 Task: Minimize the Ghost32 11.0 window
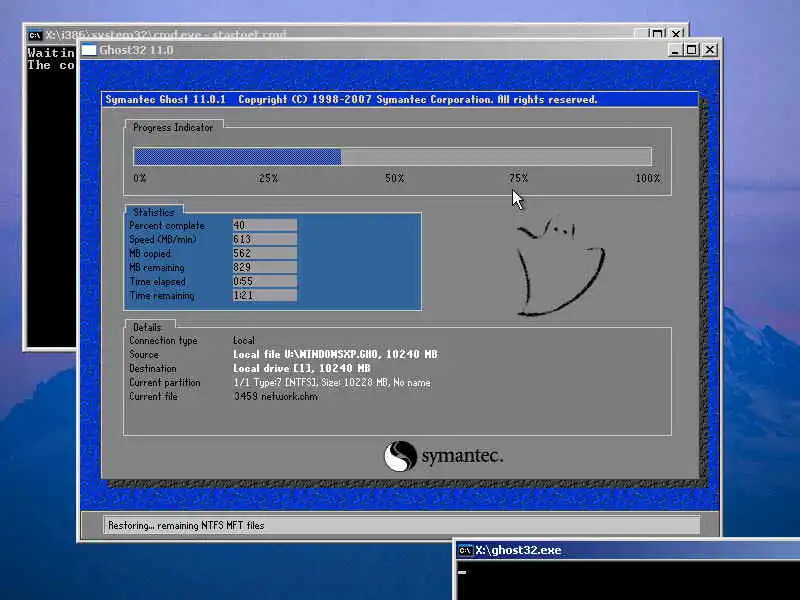tap(675, 50)
